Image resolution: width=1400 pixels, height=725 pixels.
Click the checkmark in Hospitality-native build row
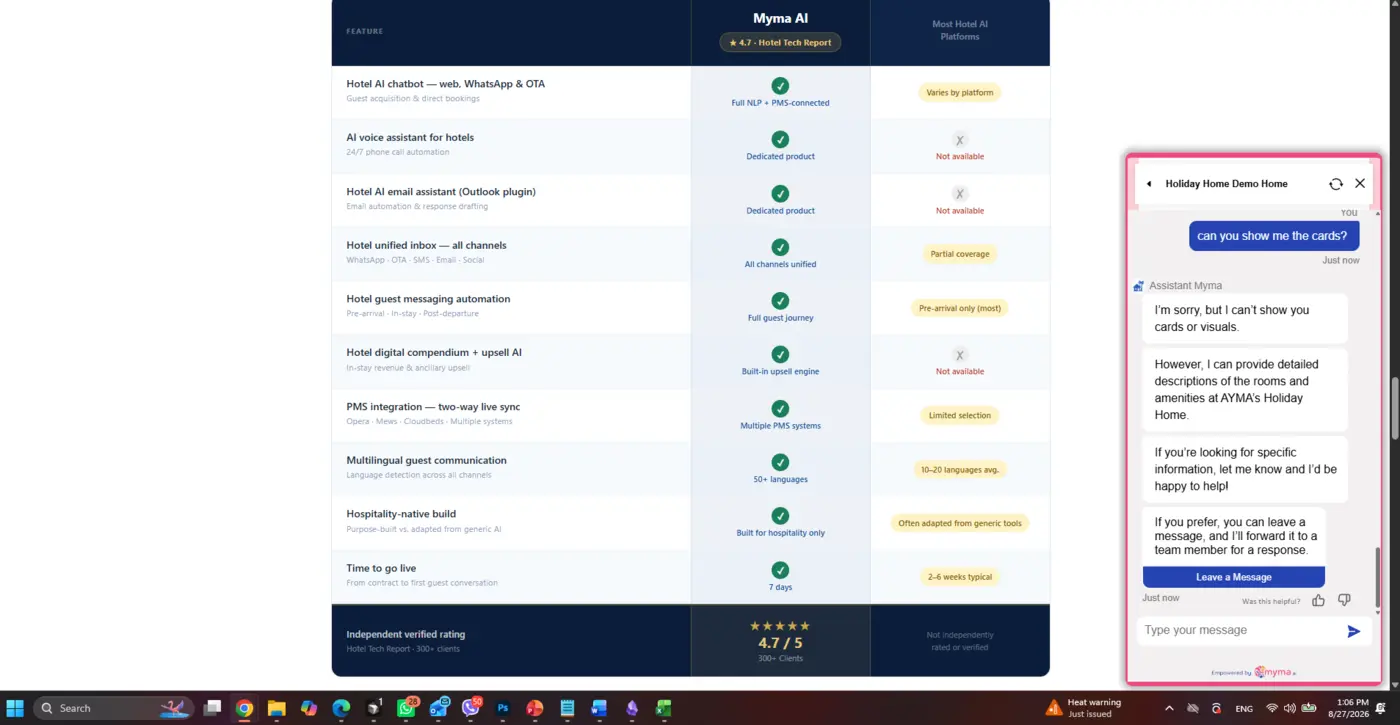point(780,516)
